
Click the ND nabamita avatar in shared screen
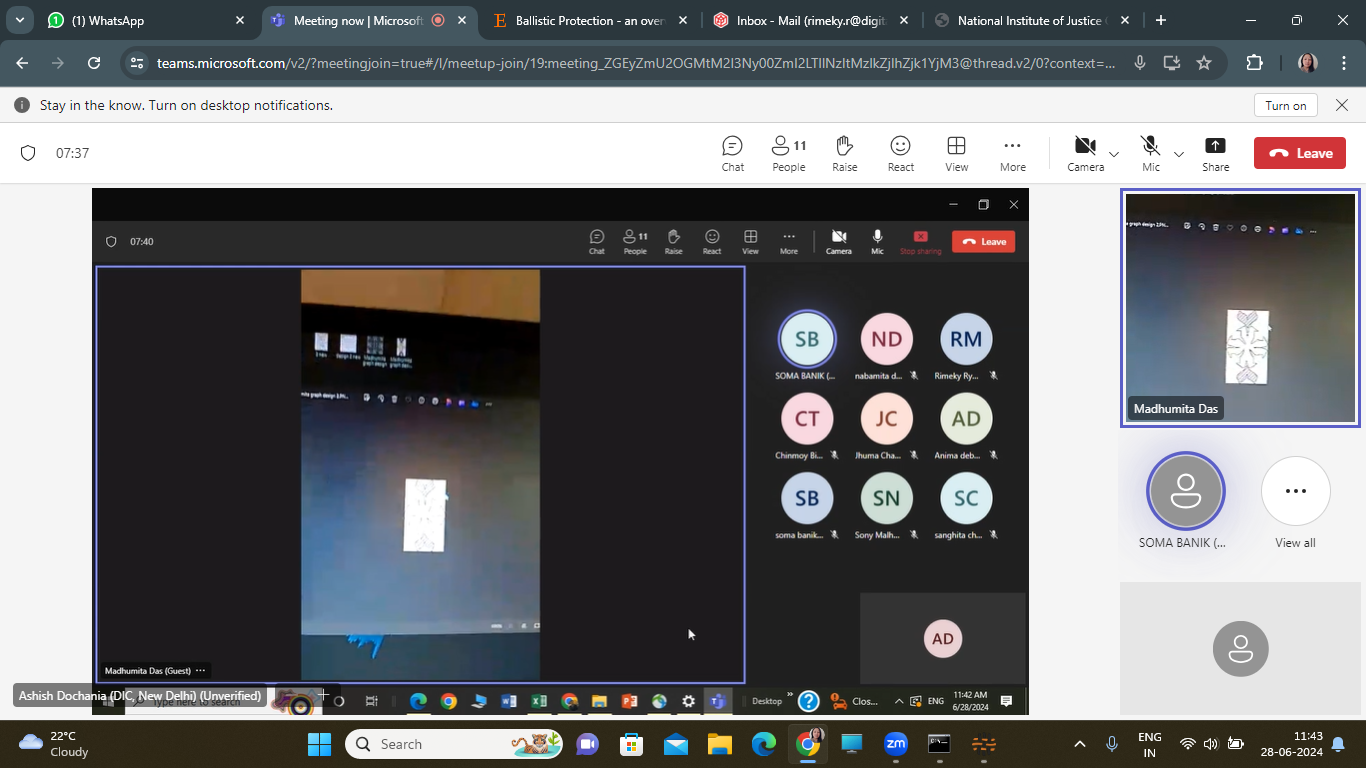(x=886, y=339)
